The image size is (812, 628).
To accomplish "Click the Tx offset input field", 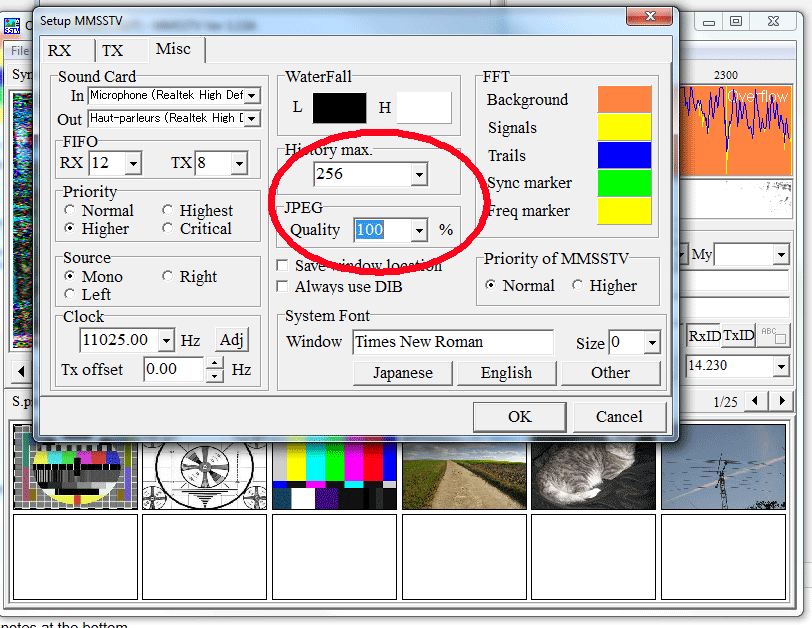I will click(174, 369).
